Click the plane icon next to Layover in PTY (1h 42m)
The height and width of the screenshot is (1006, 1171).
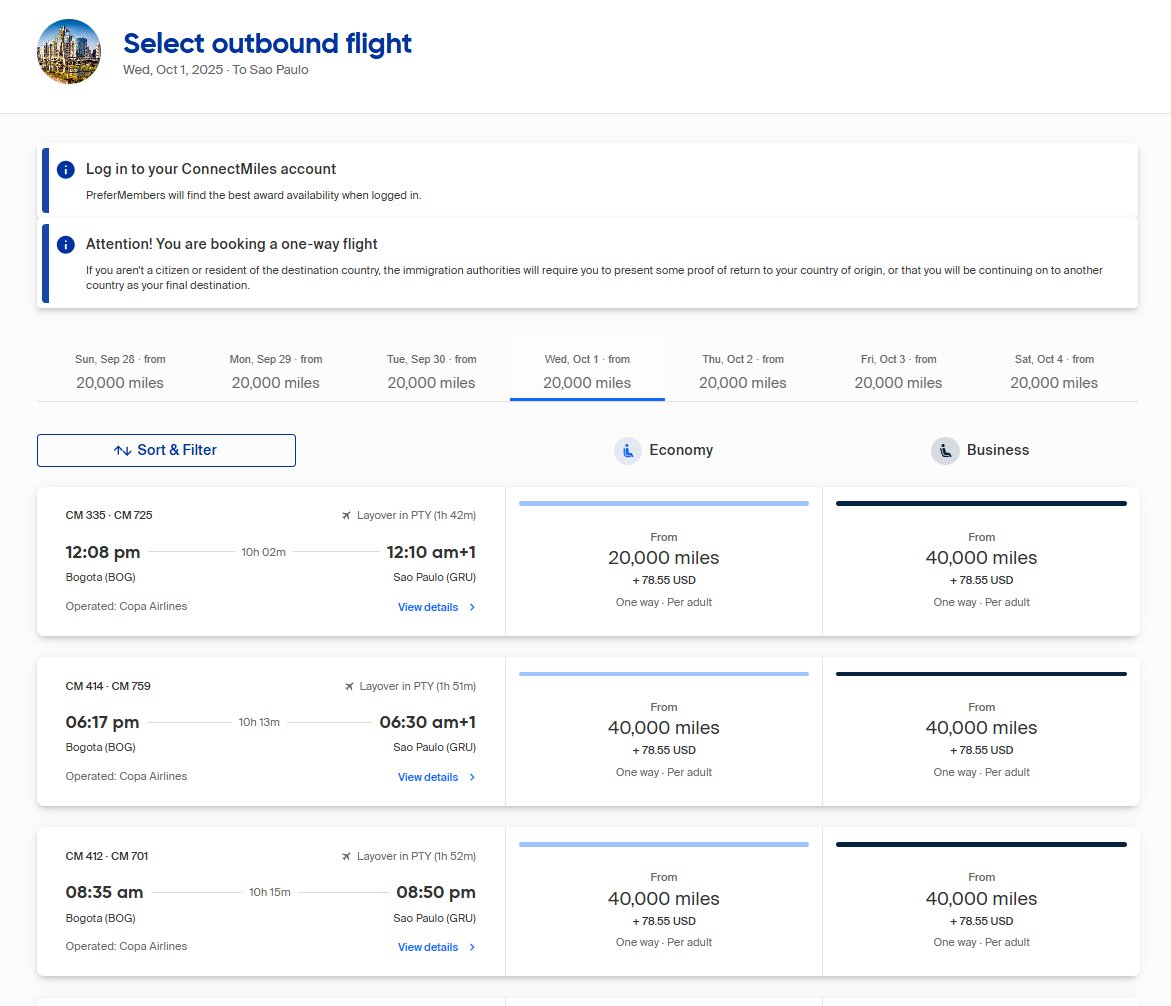(346, 515)
